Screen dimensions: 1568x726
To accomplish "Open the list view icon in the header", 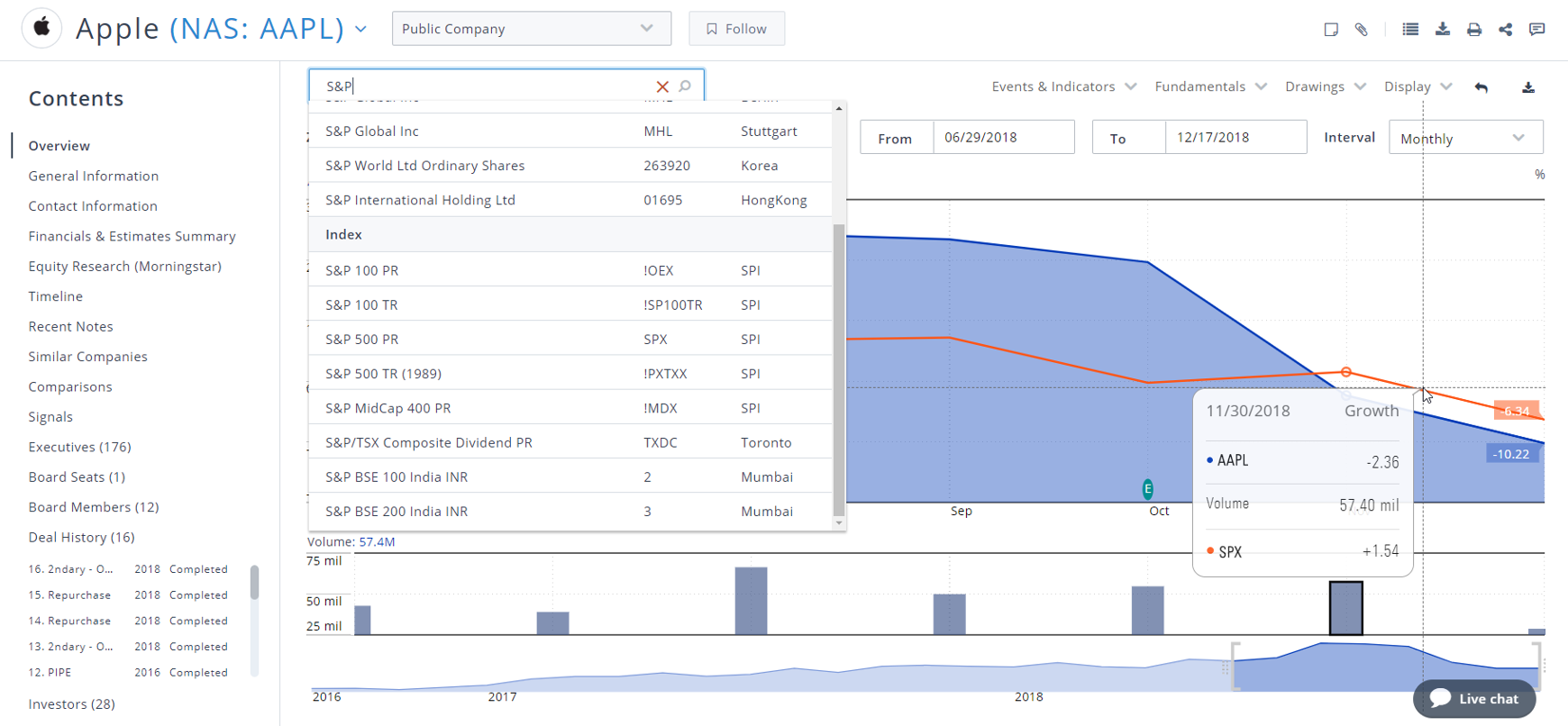I will (x=1410, y=29).
